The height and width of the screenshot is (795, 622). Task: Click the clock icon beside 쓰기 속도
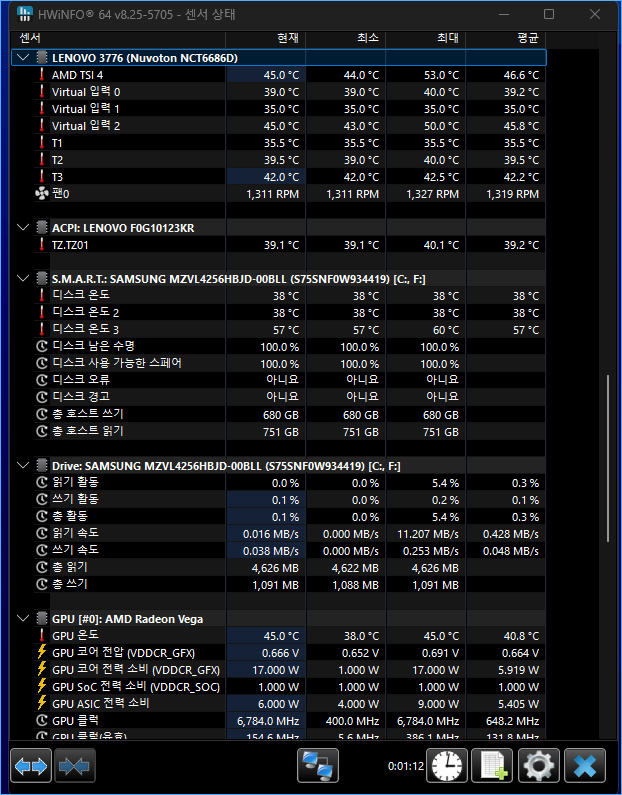coord(42,551)
